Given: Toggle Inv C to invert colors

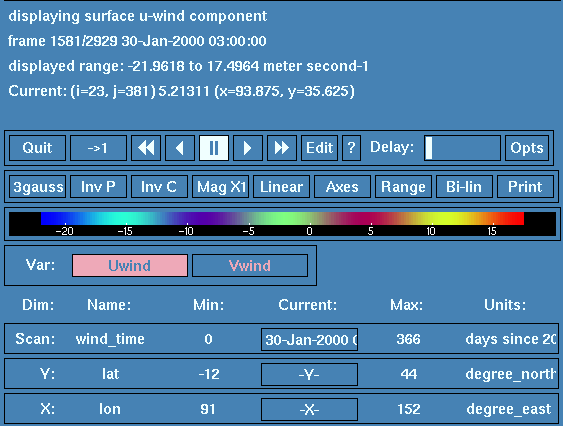Looking at the screenshot, I should coord(159,187).
